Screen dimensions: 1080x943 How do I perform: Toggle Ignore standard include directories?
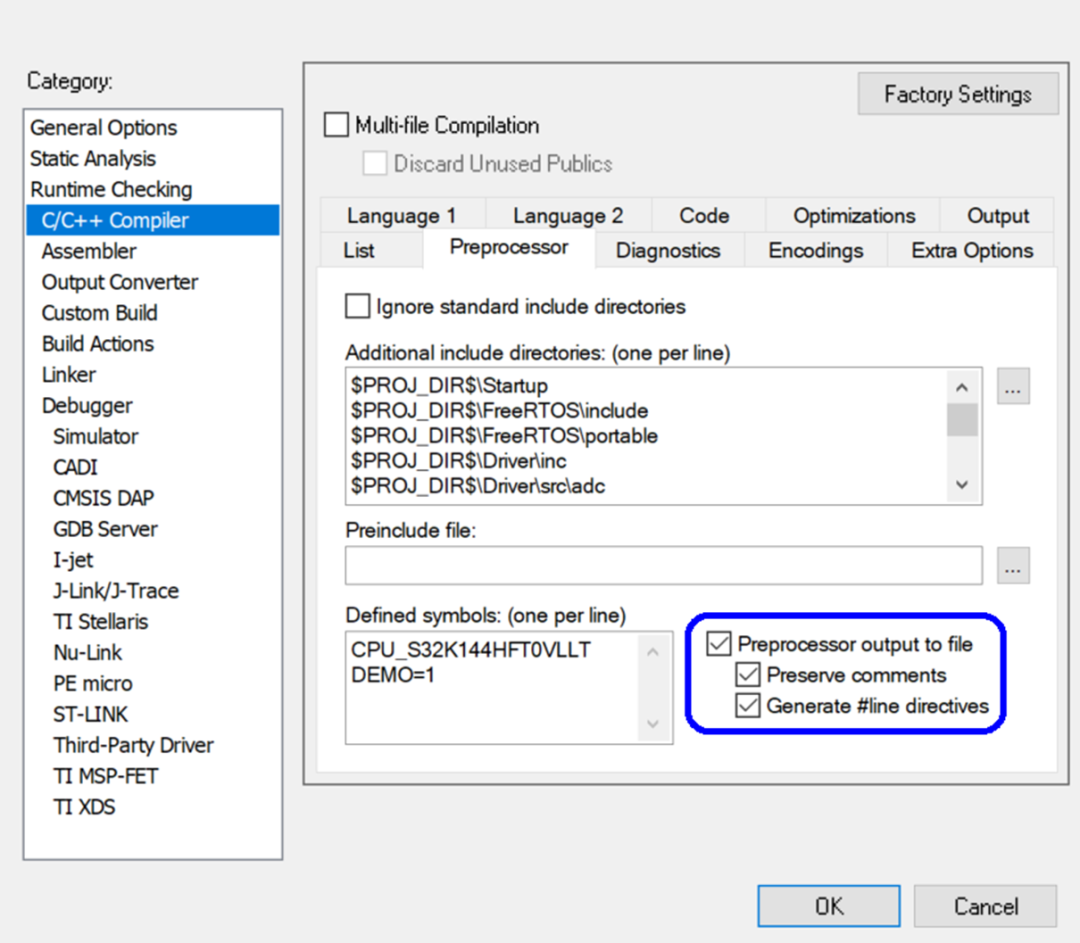tap(357, 307)
